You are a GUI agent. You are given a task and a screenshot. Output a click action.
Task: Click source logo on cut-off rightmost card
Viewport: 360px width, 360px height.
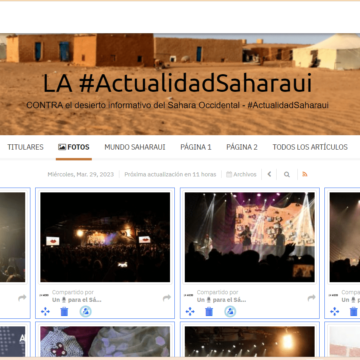(334, 295)
